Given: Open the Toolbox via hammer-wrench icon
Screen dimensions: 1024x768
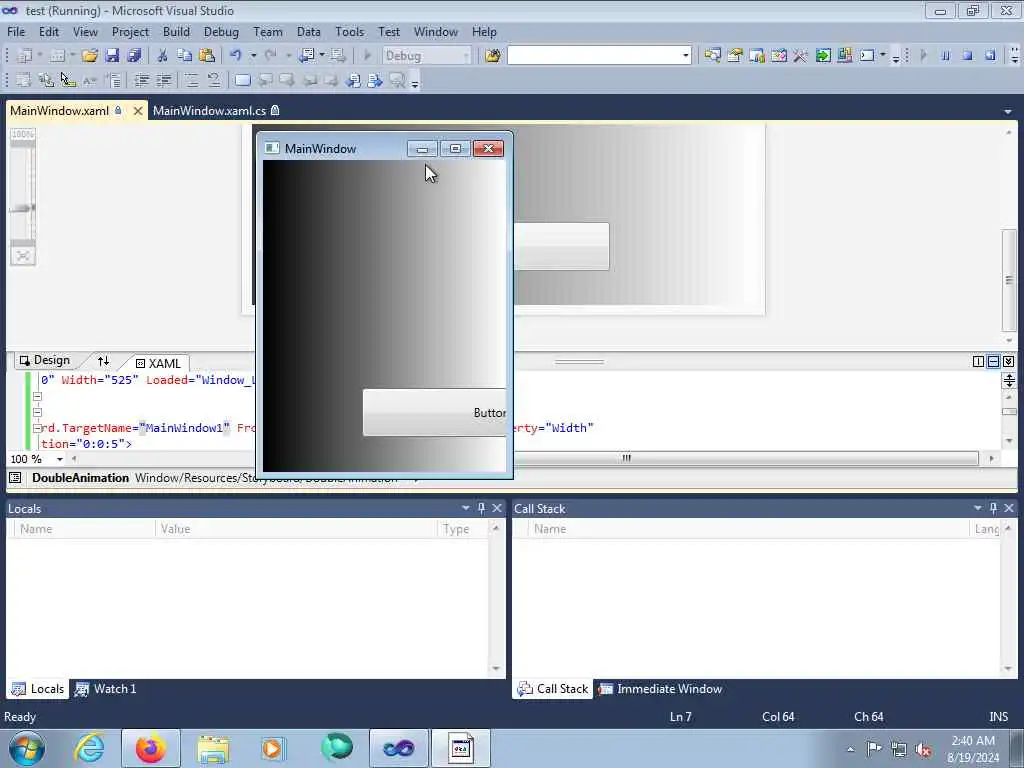Looking at the screenshot, I should [800, 56].
